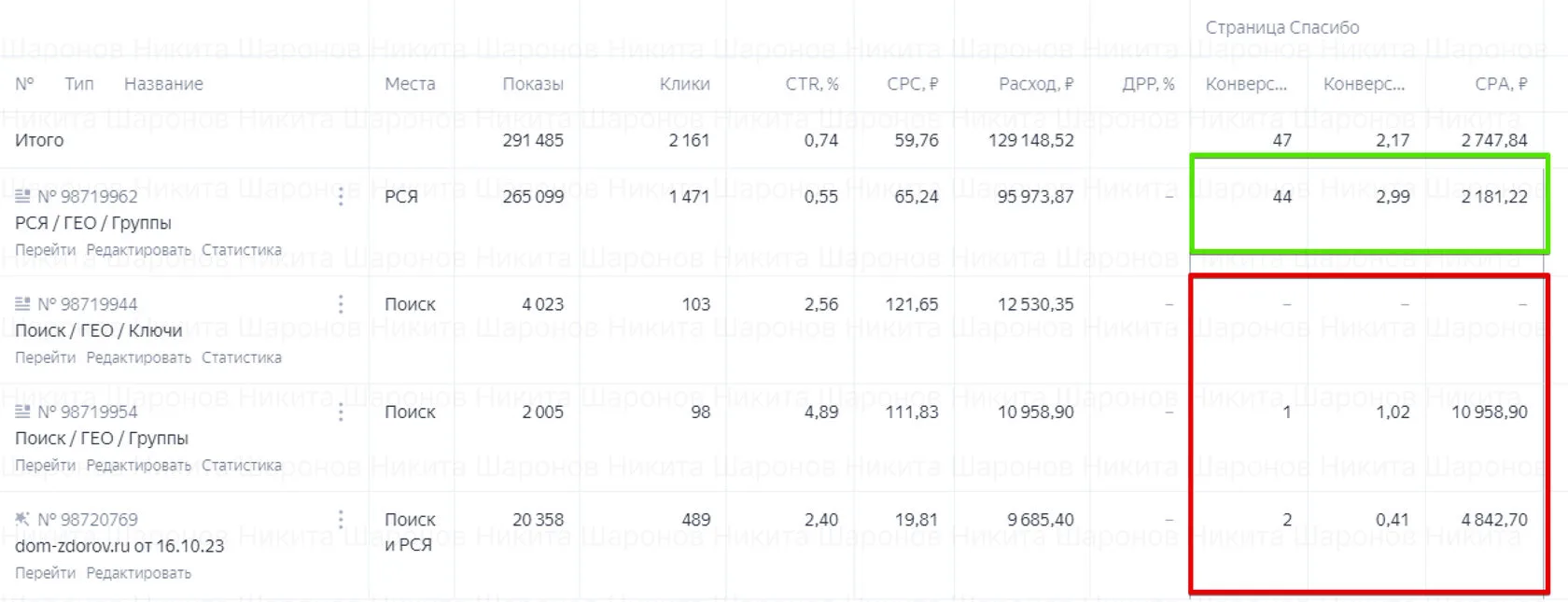Click Перейти under Поиск / ГЕО / Группы
Viewport: 1568px width, 602px height.
pyautogui.click(x=45, y=465)
